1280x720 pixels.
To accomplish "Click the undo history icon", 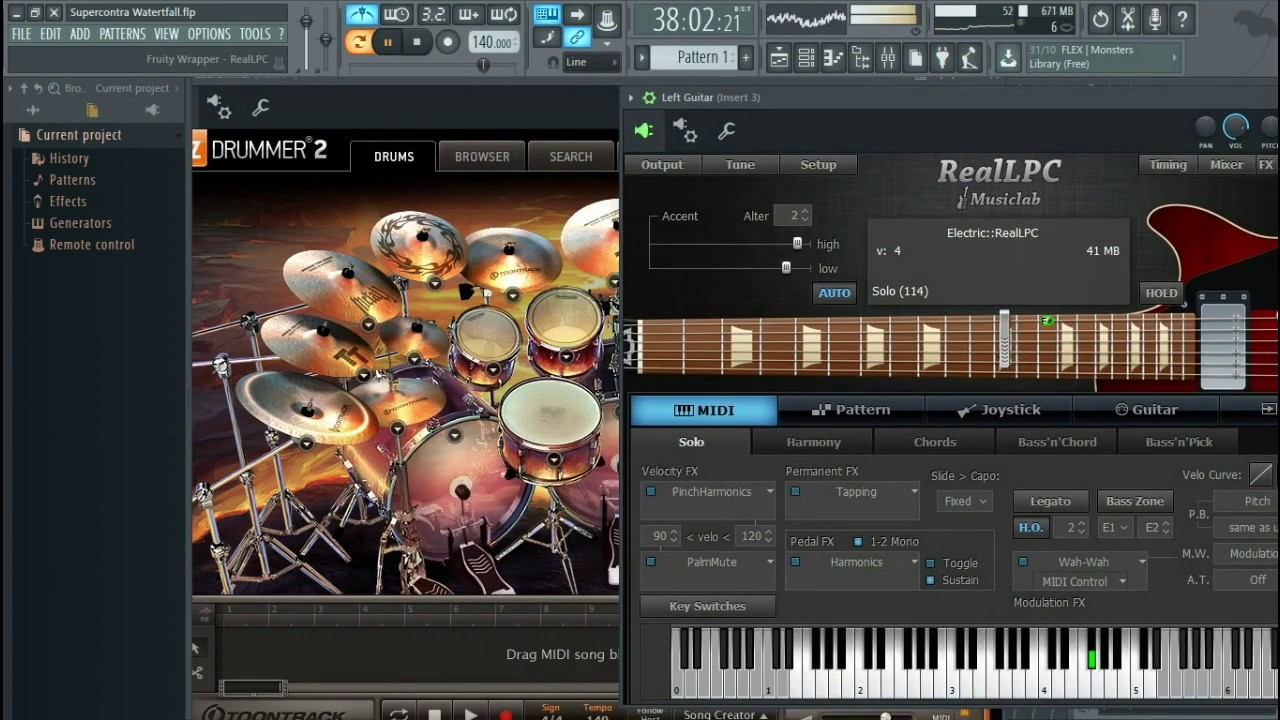I will tap(1100, 18).
